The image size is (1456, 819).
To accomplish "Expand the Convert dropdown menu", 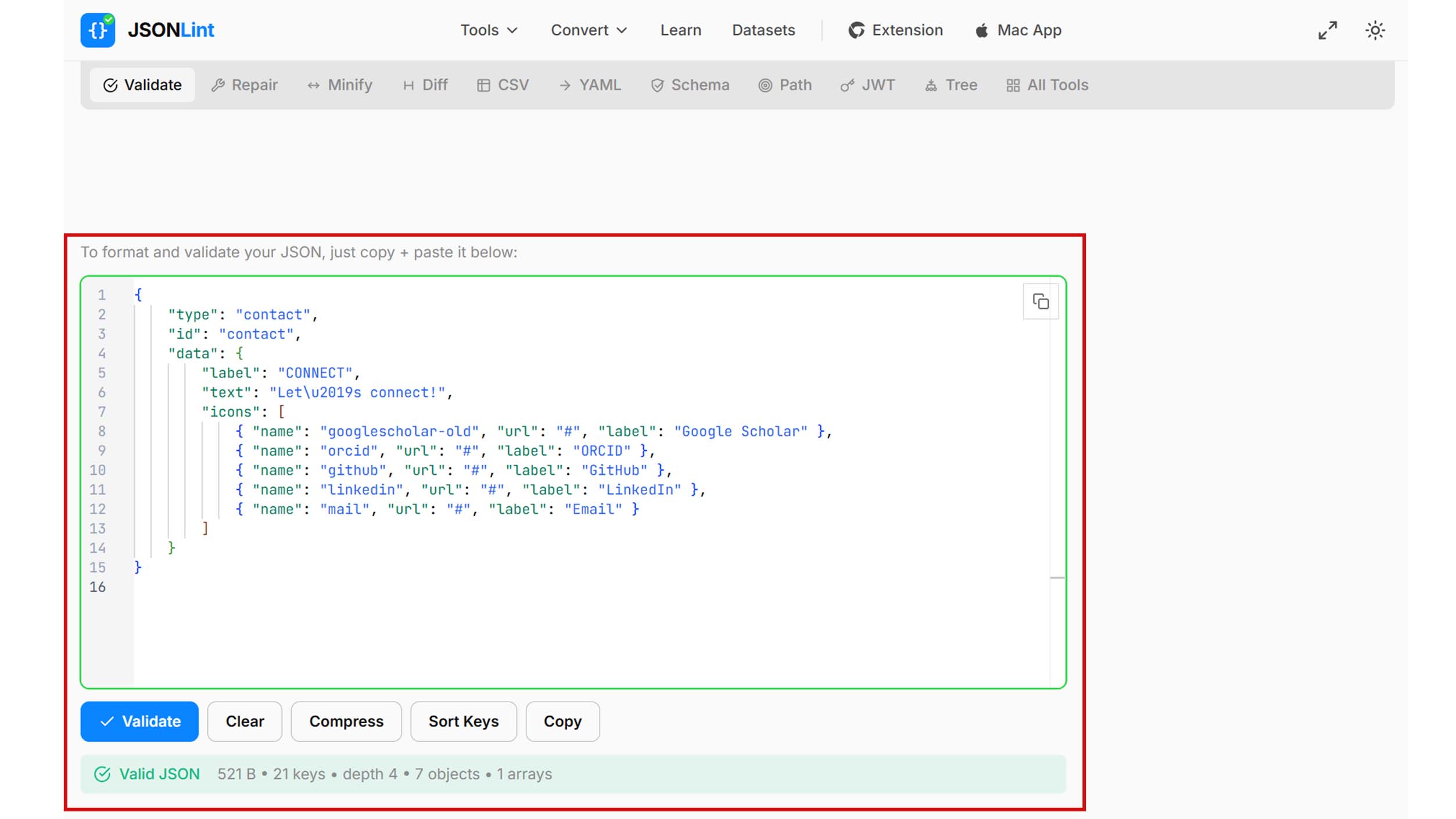I will (589, 30).
